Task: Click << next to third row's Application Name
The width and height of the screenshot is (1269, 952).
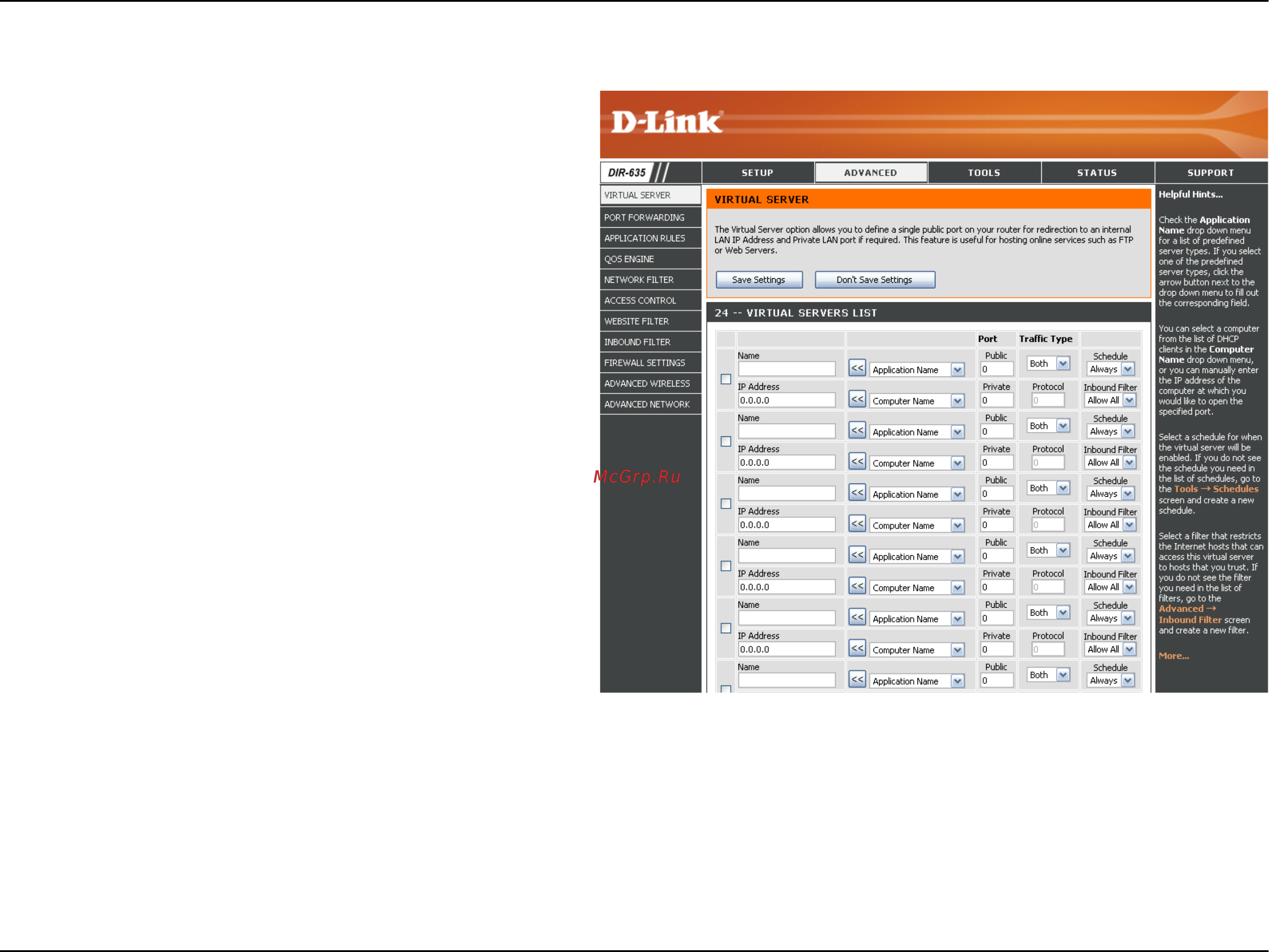Action: [857, 493]
